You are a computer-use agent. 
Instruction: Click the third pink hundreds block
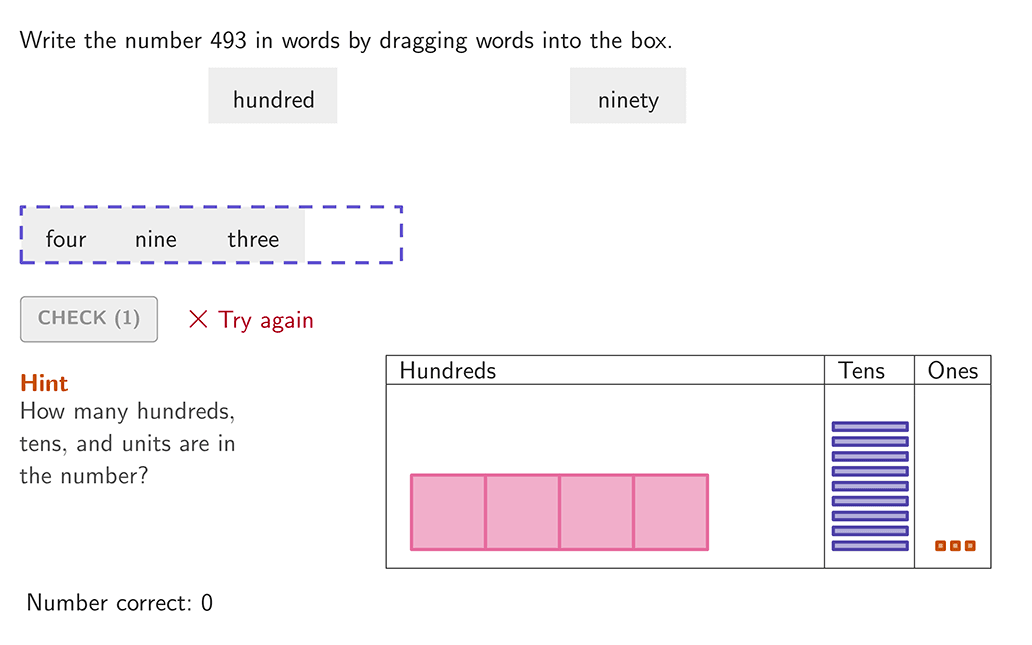(596, 512)
